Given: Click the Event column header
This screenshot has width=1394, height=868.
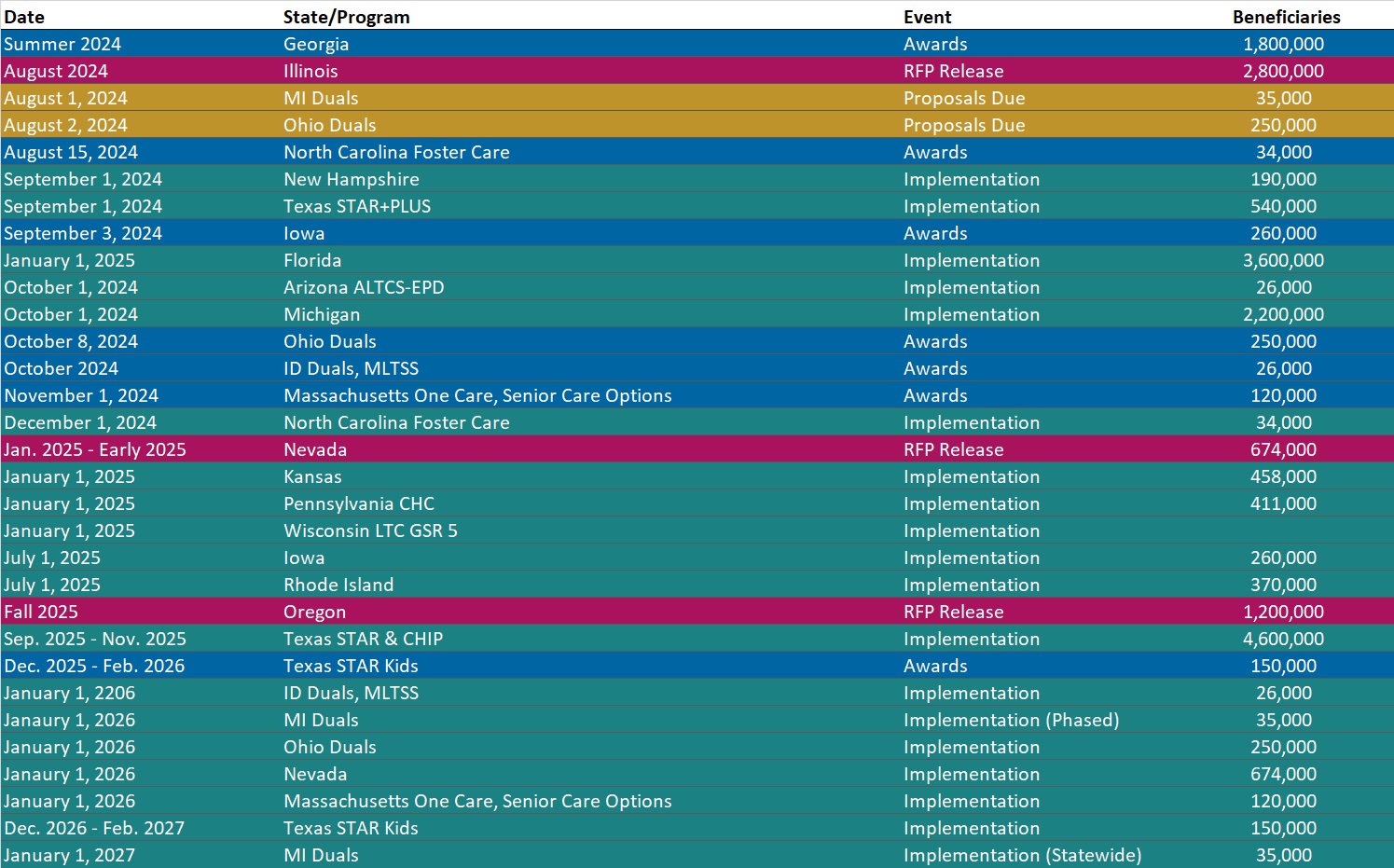Looking at the screenshot, I should coord(927,17).
